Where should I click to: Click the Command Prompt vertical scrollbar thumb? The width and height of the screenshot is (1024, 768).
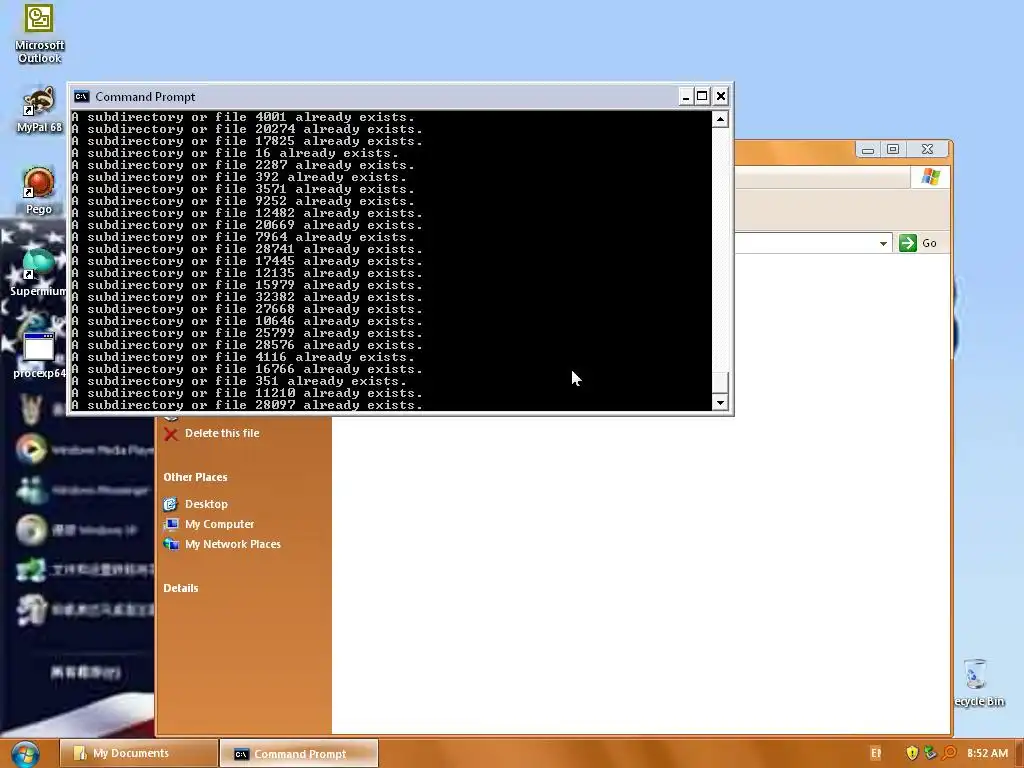coord(720,382)
